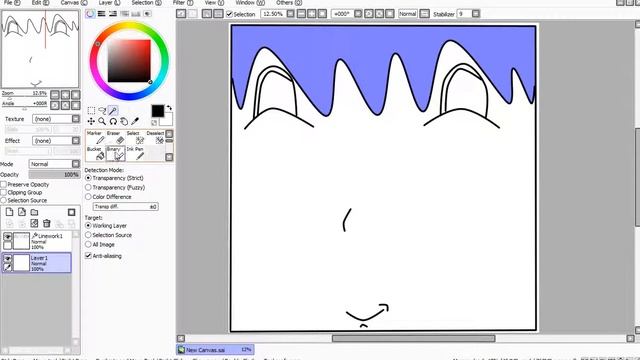This screenshot has width=640, height=360.
Task: Open the Others menu
Action: [289, 2]
